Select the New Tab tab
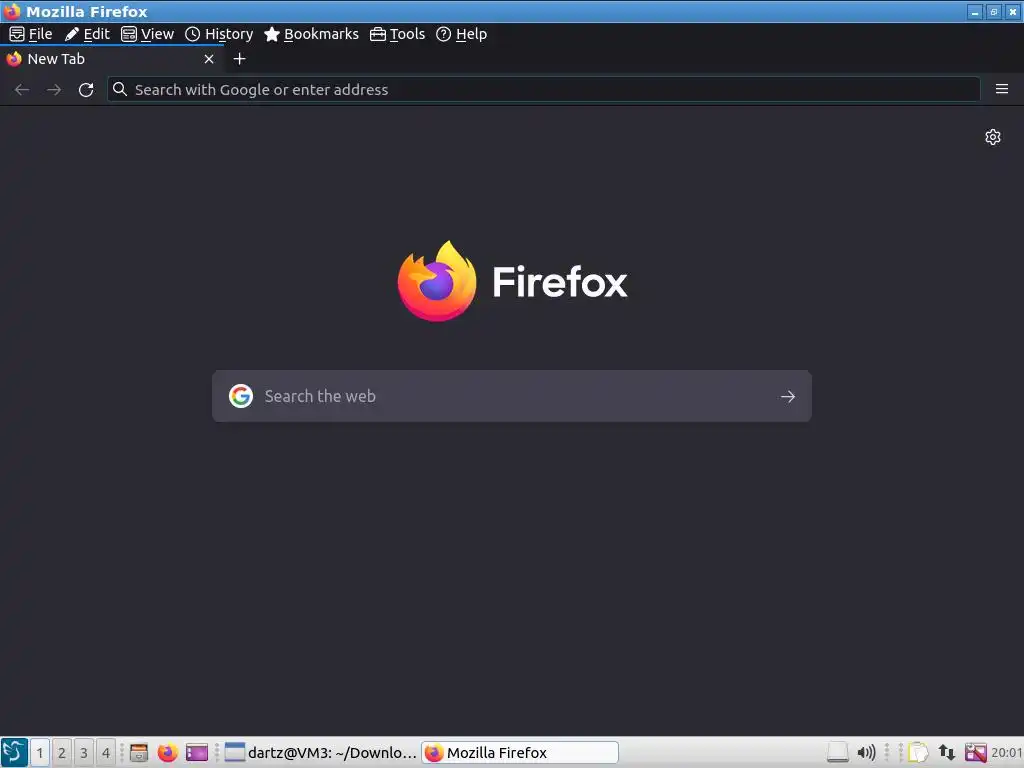This screenshot has width=1024, height=768. point(111,59)
